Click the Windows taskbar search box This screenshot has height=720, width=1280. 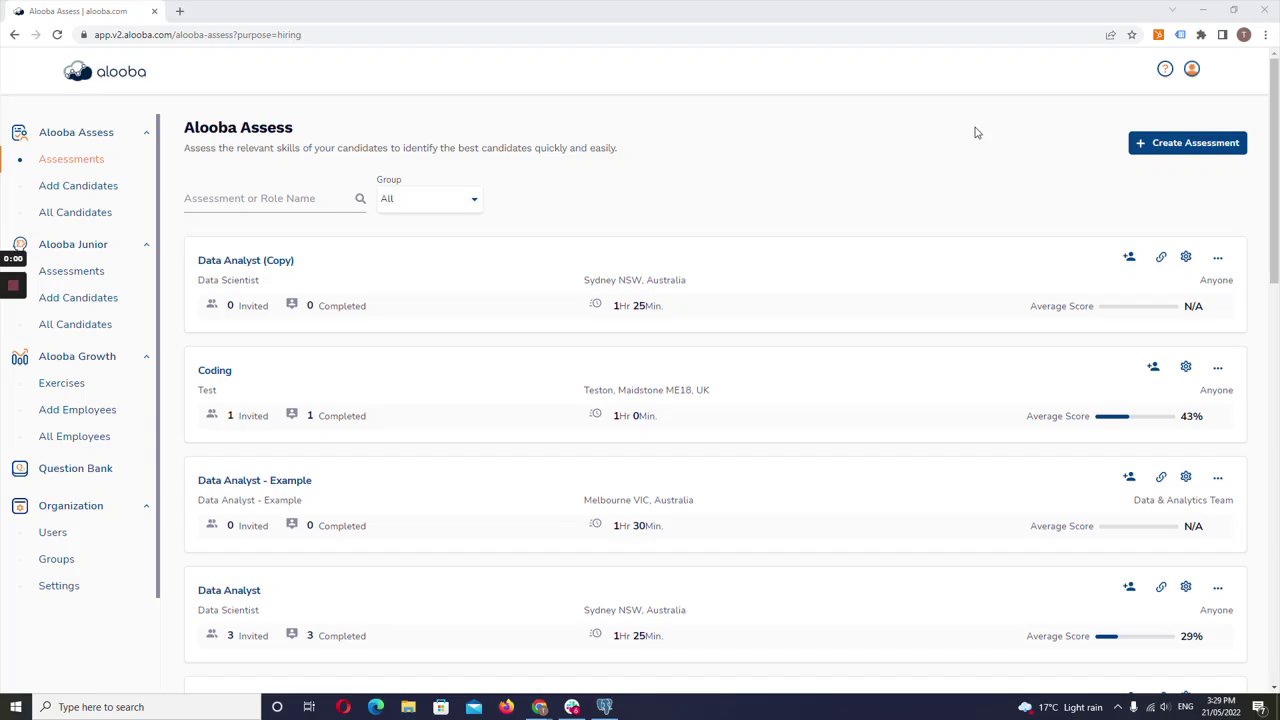coord(145,707)
